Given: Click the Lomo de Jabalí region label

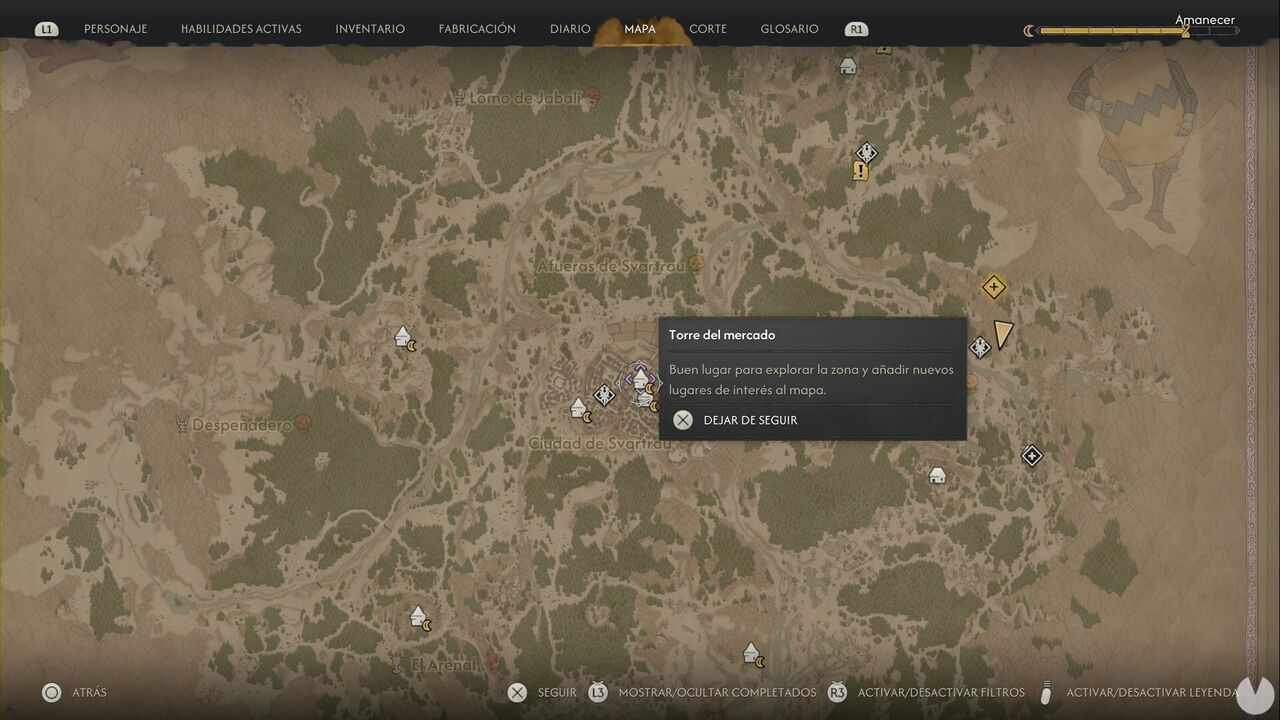Looking at the screenshot, I should click(x=525, y=98).
